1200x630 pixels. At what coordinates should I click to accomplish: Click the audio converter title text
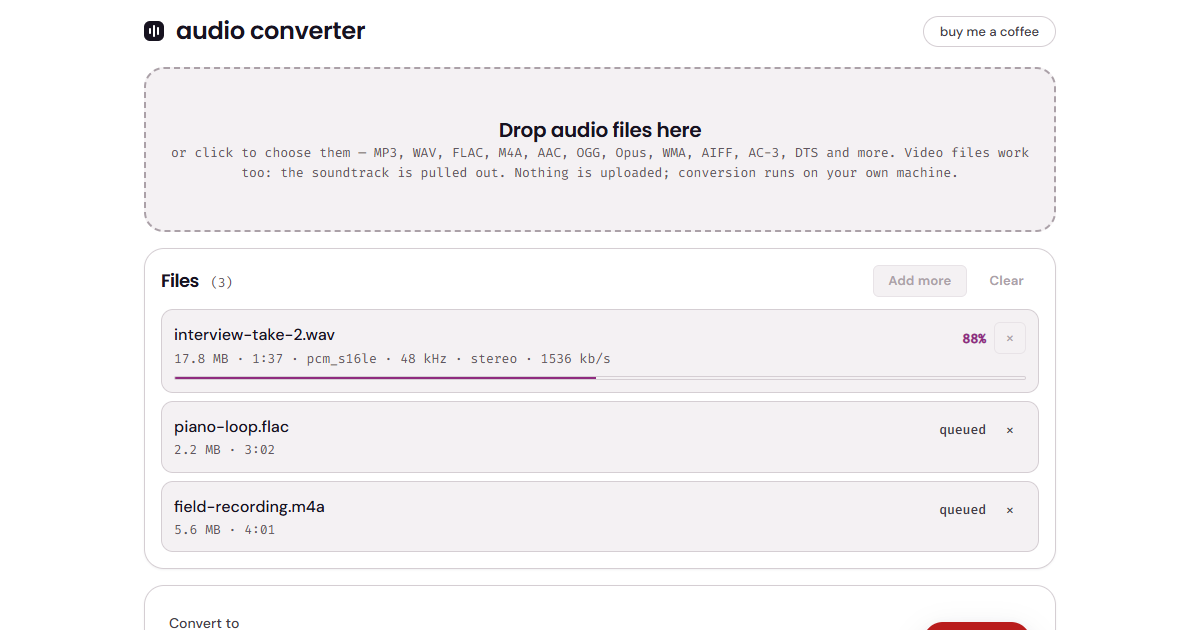pos(271,31)
